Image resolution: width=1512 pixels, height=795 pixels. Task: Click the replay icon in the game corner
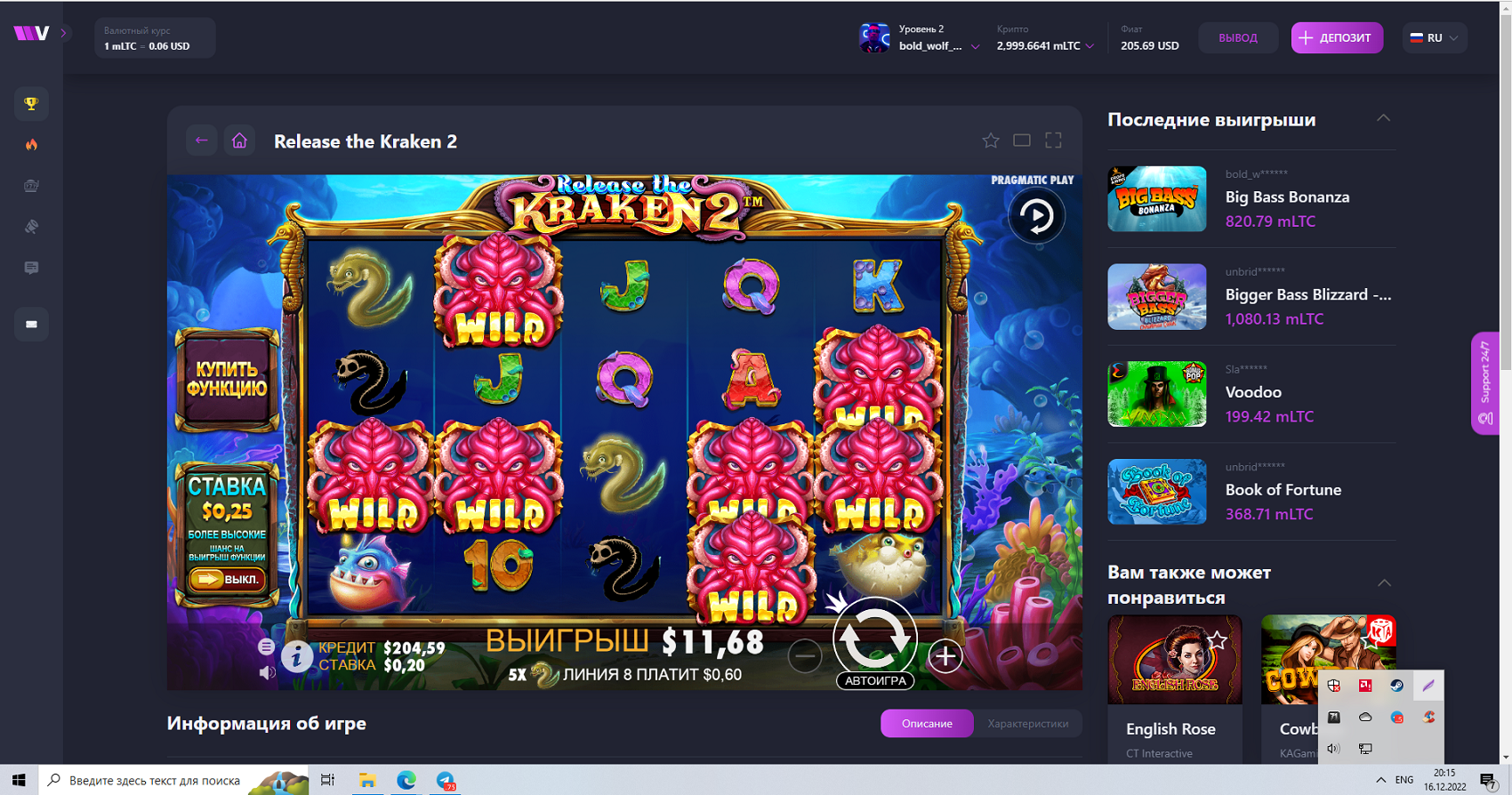1036,216
